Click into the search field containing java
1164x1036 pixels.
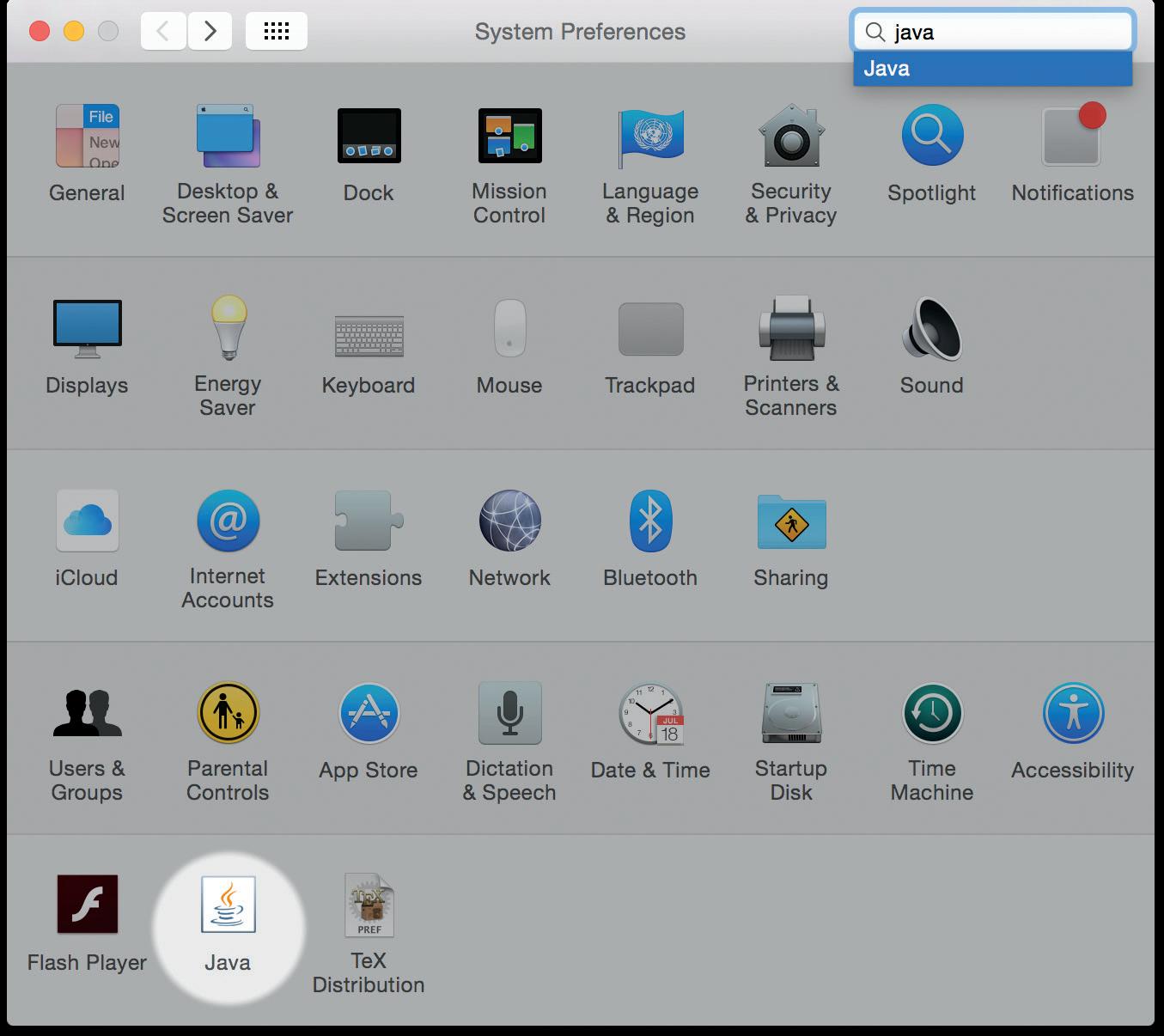[993, 32]
